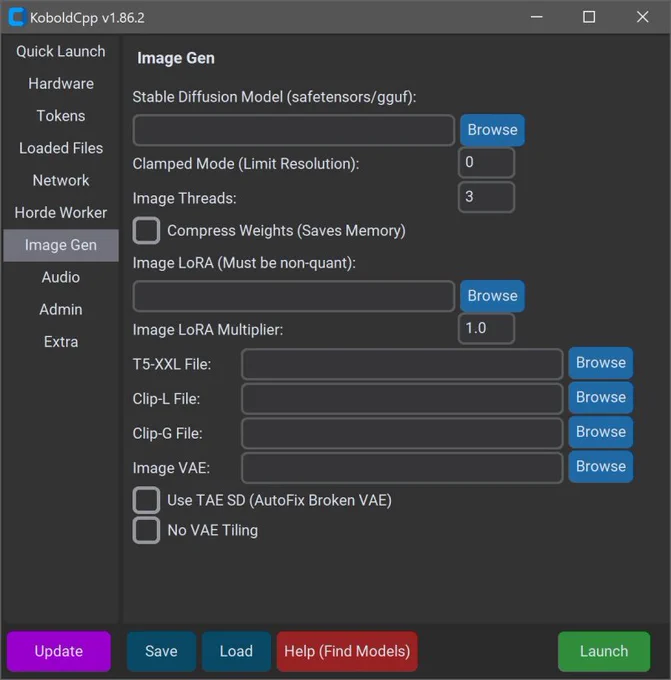Viewport: 671px width, 680px height.
Task: Select the Image Gen tab
Action: (61, 245)
